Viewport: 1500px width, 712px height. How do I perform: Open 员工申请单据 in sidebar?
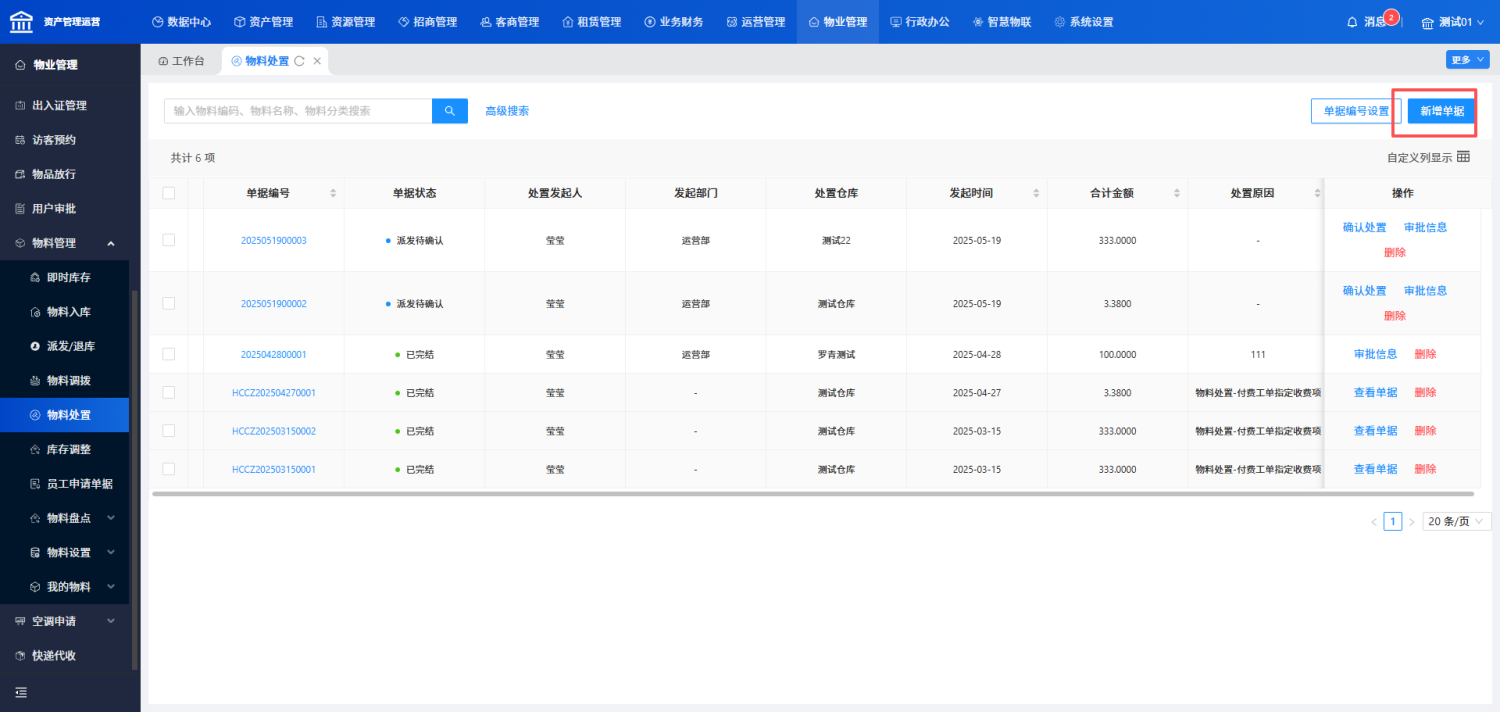79,484
